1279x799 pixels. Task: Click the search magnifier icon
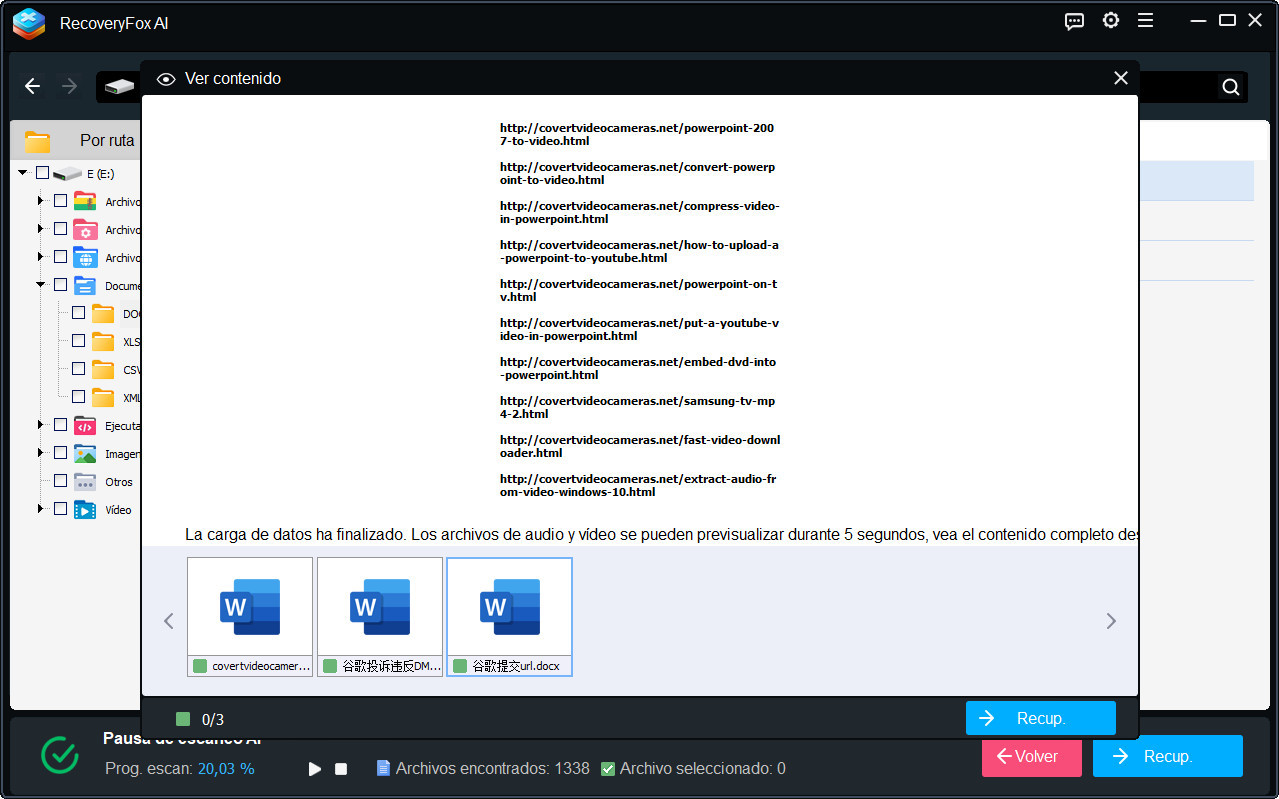coord(1231,87)
